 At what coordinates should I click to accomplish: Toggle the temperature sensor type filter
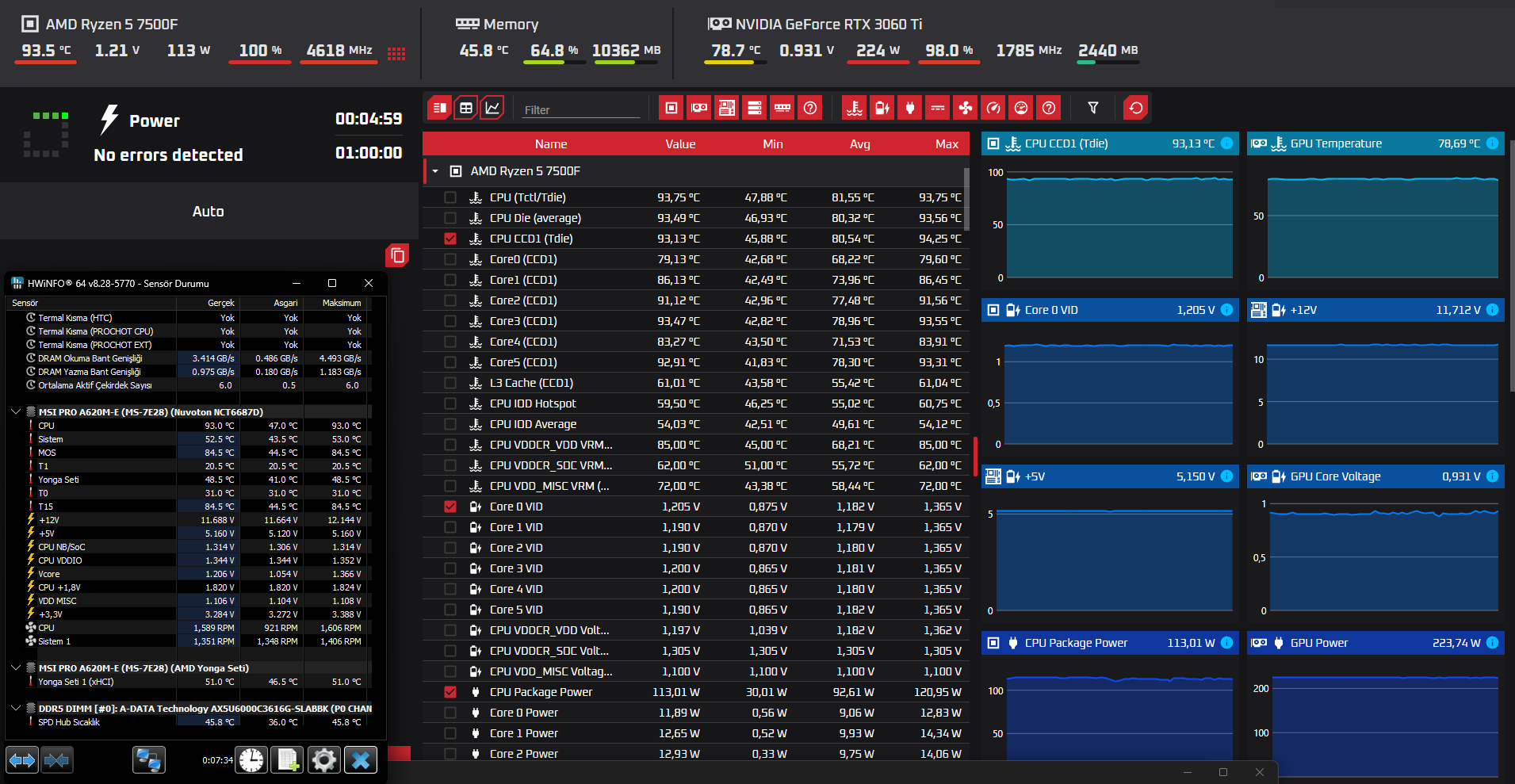(855, 108)
